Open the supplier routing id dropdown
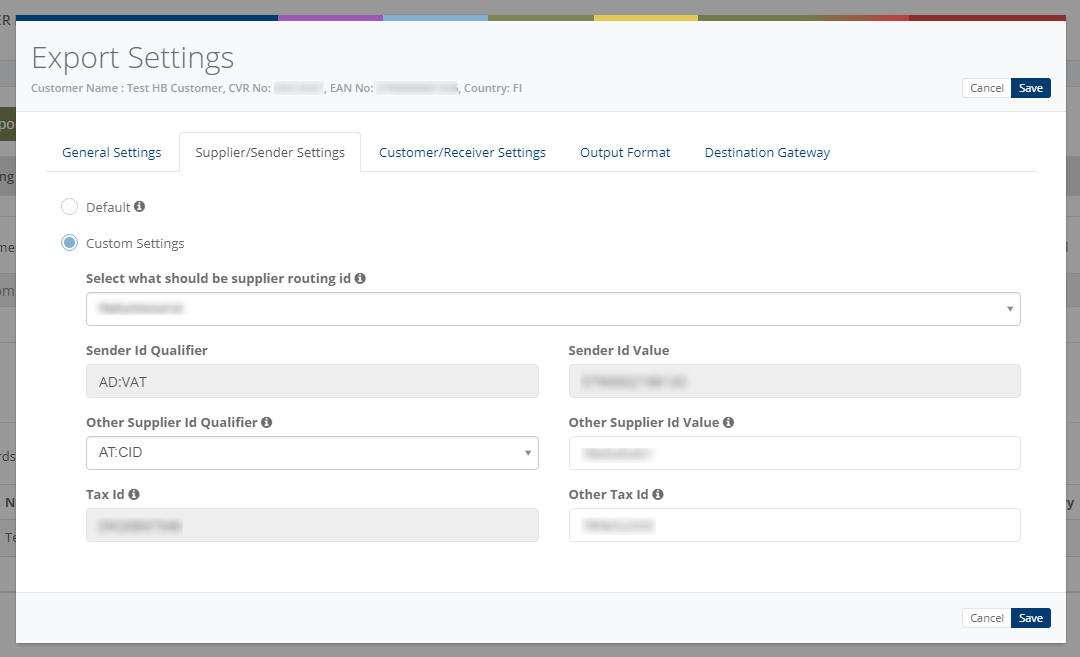The image size is (1080, 657). click(553, 309)
